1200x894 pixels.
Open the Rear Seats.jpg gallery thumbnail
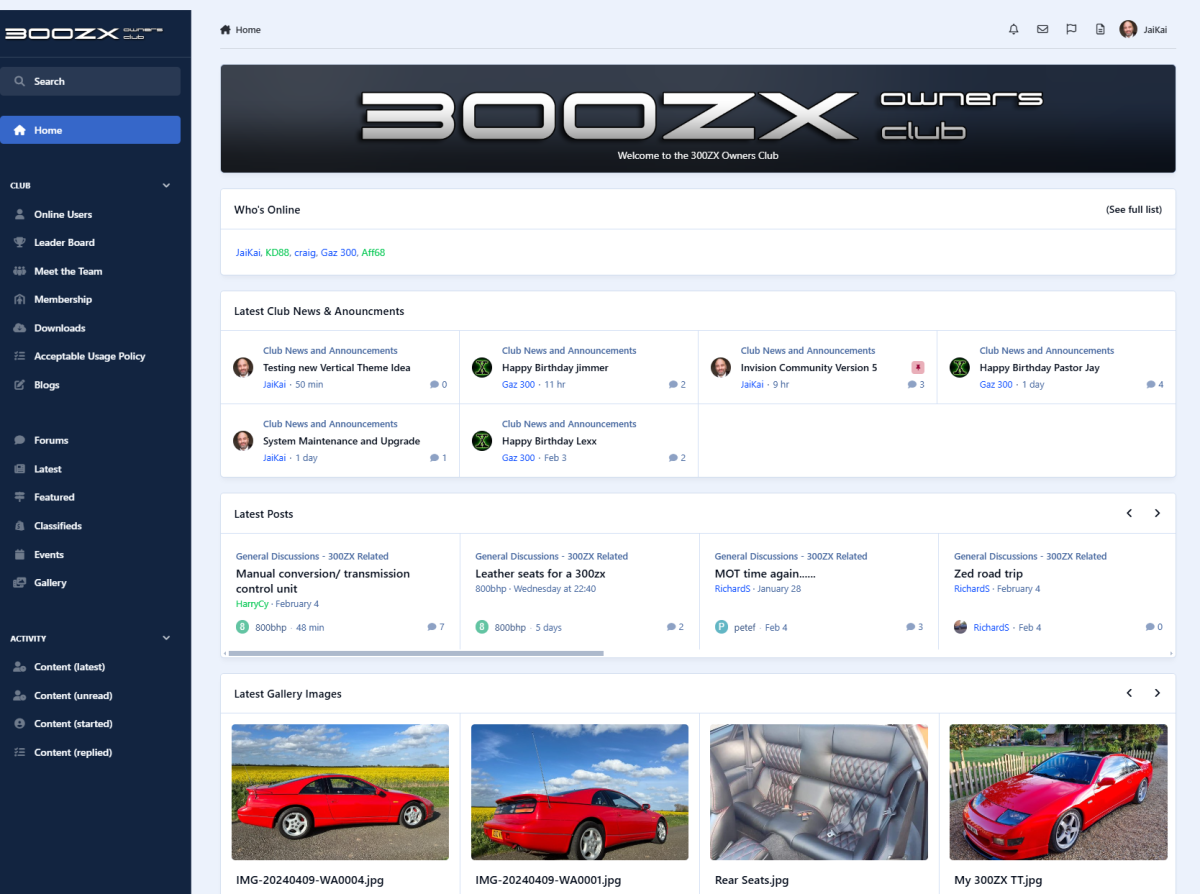tap(819, 792)
